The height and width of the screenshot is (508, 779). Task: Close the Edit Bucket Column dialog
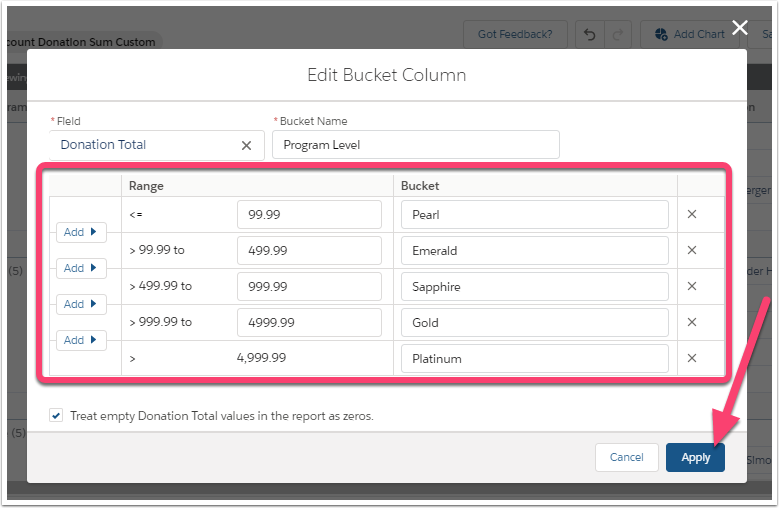click(x=740, y=27)
